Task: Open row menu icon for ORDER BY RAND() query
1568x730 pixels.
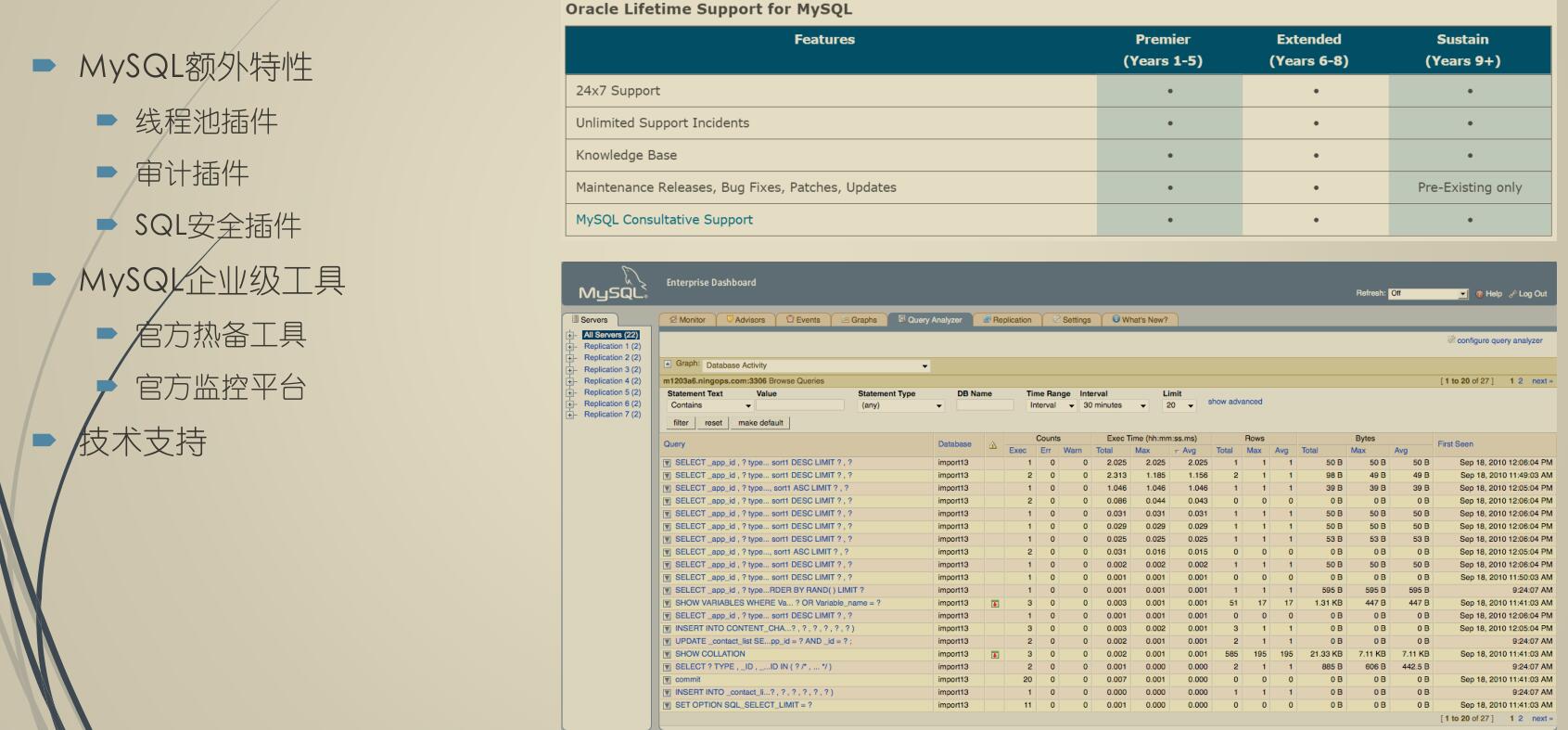Action: point(667,590)
